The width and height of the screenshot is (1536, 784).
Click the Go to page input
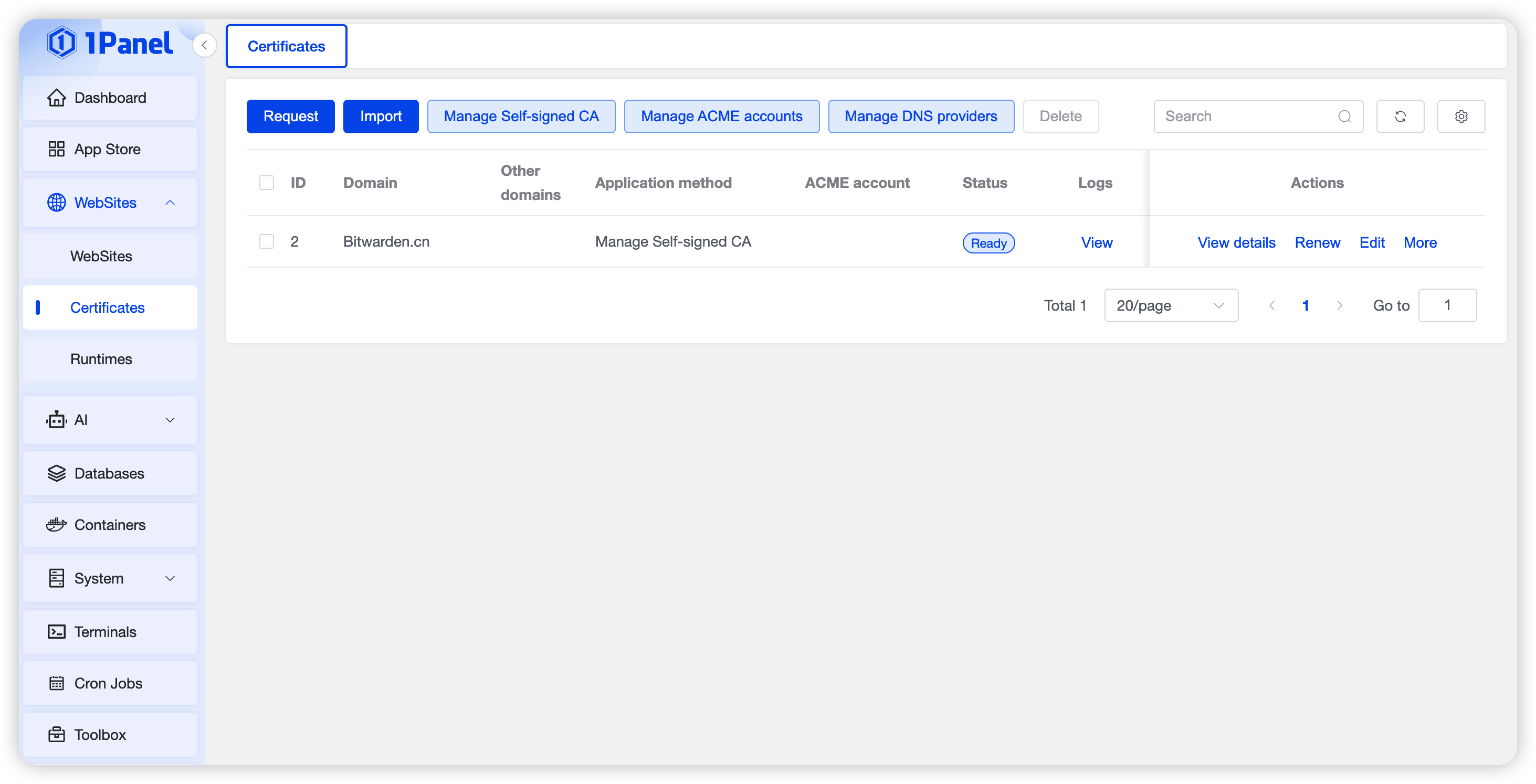click(x=1447, y=306)
